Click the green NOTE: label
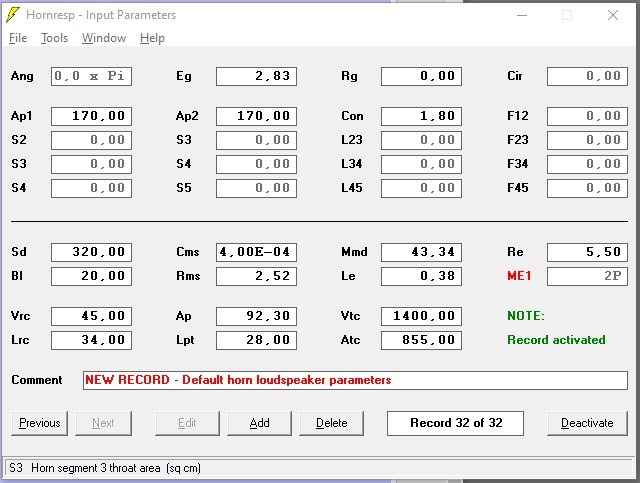This screenshot has height=483, width=640. (526, 316)
